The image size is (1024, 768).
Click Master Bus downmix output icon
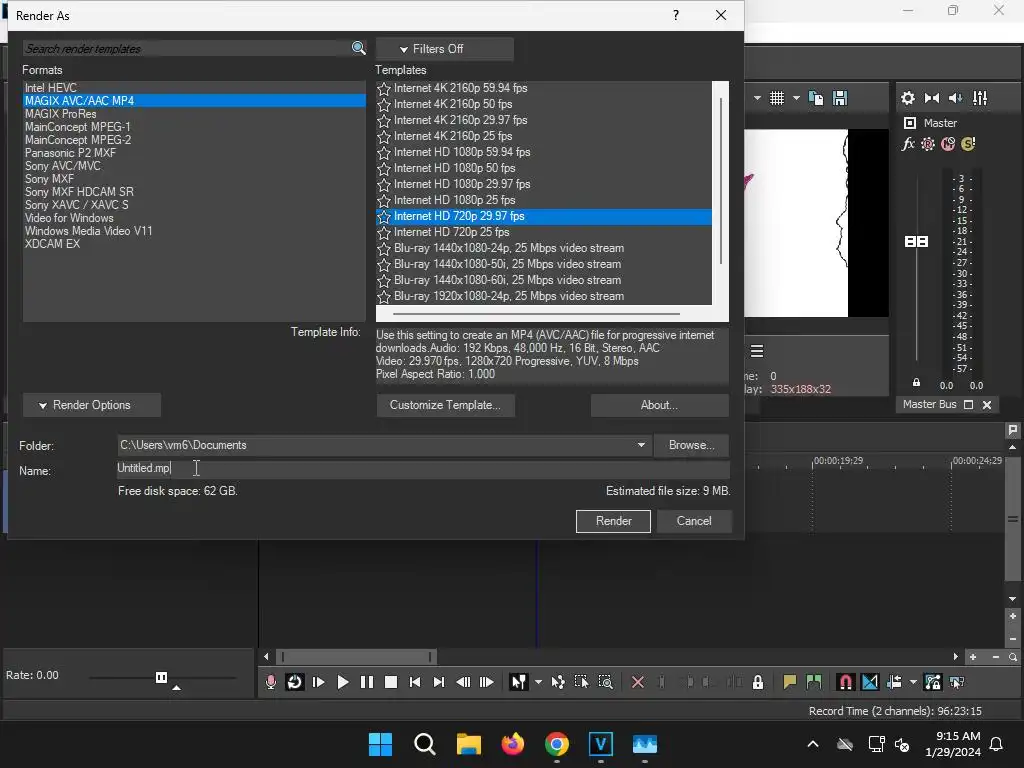pyautogui.click(x=932, y=98)
